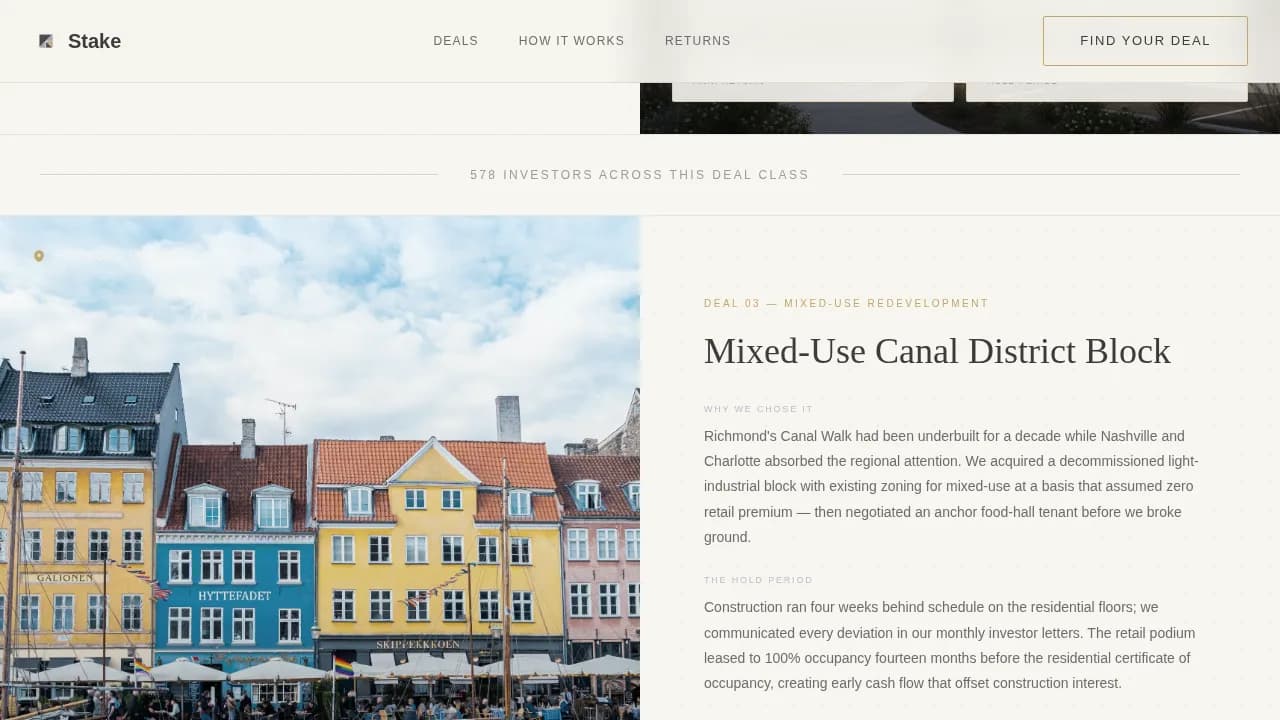Click the Hyttefadet sign on blue building

(234, 596)
